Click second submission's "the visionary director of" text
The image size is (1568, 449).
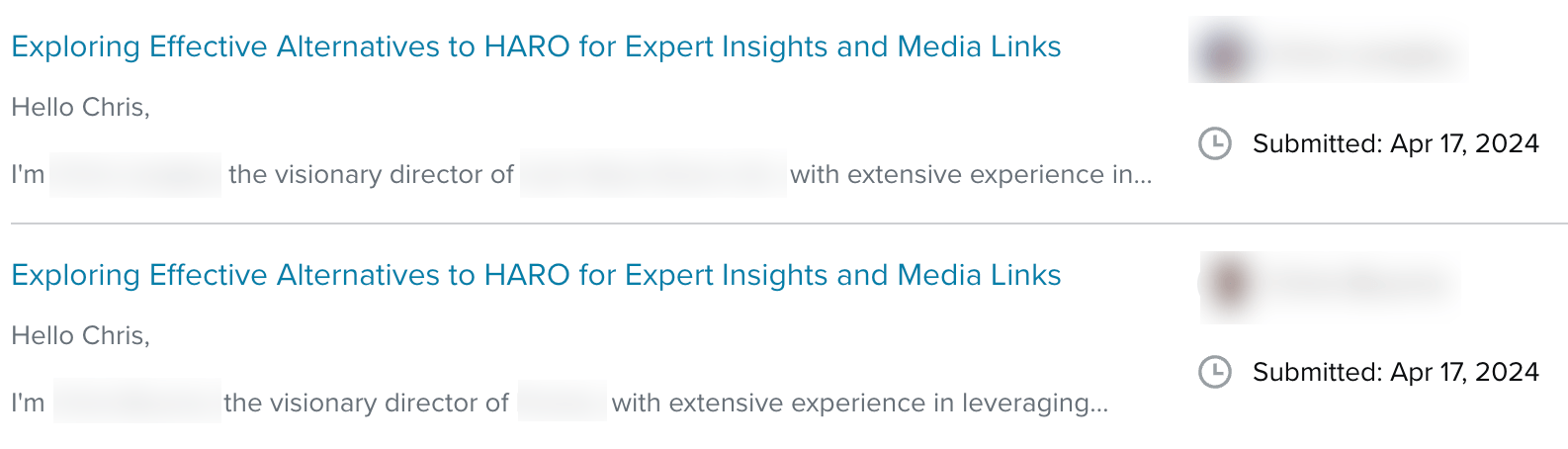pos(366,404)
